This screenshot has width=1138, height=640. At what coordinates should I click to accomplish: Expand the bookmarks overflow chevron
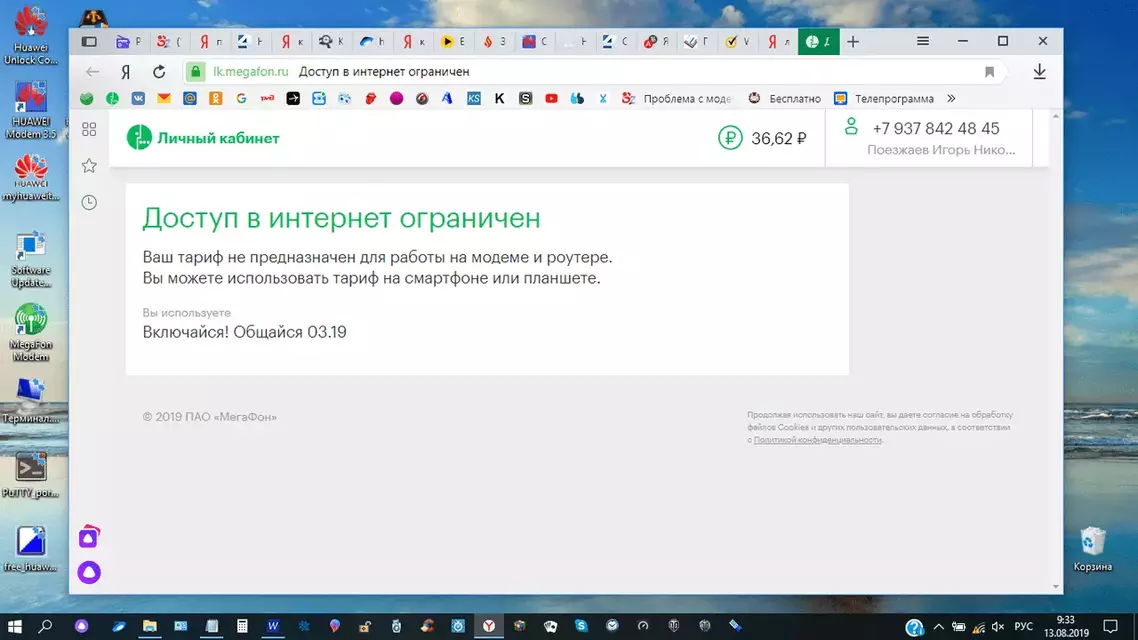951,98
